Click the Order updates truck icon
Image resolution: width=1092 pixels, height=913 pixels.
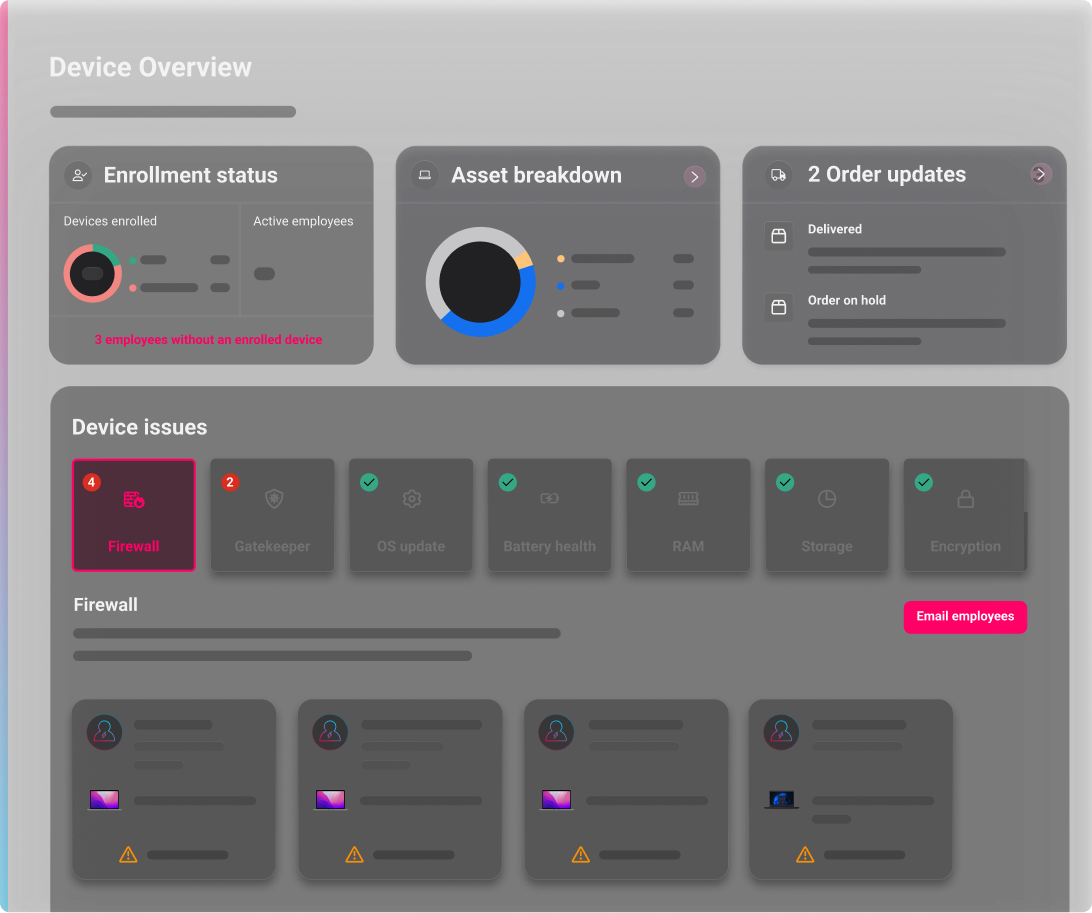click(x=778, y=175)
